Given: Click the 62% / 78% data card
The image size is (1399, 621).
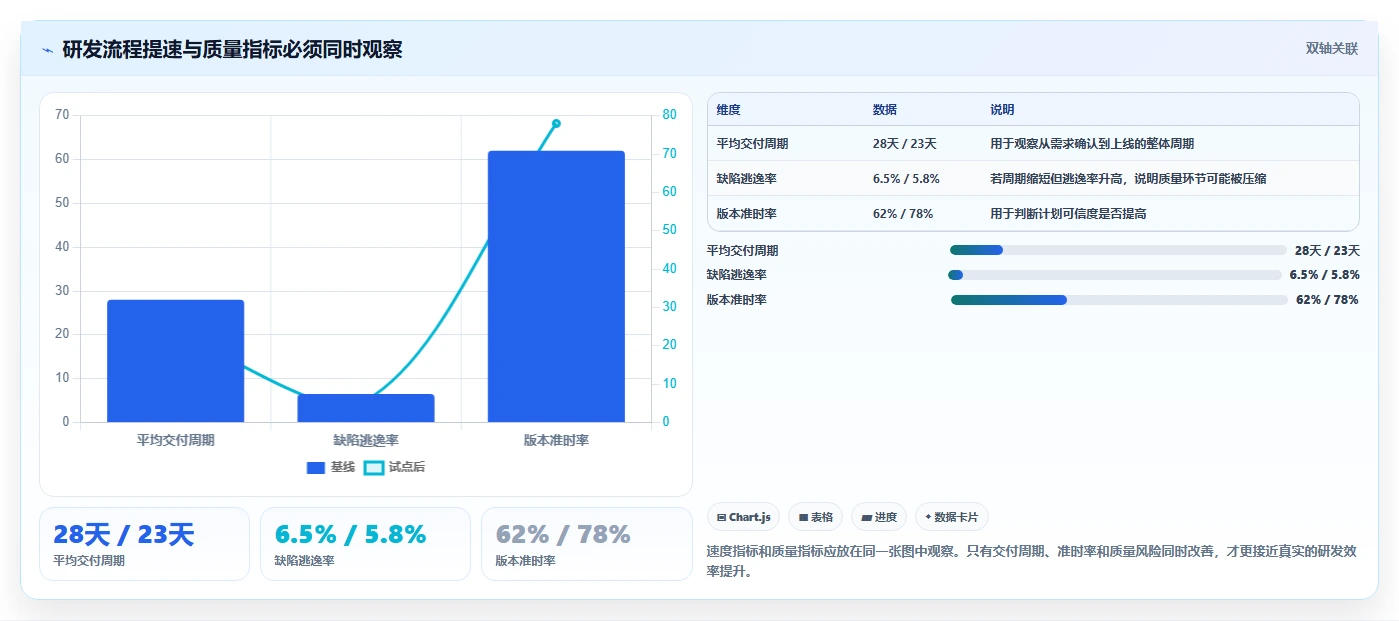Looking at the screenshot, I should (586, 543).
